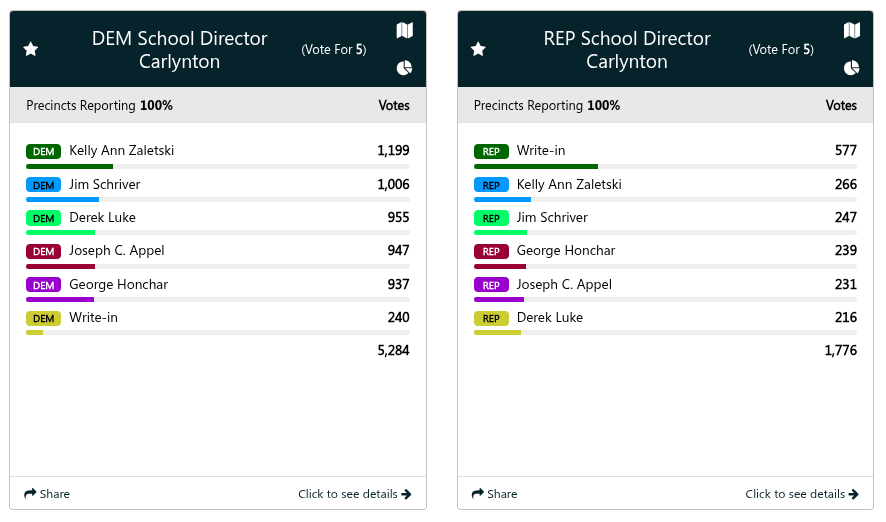Select George Honchar in the DEM results list
Image resolution: width=886 pixels, height=522 pixels.
(118, 284)
